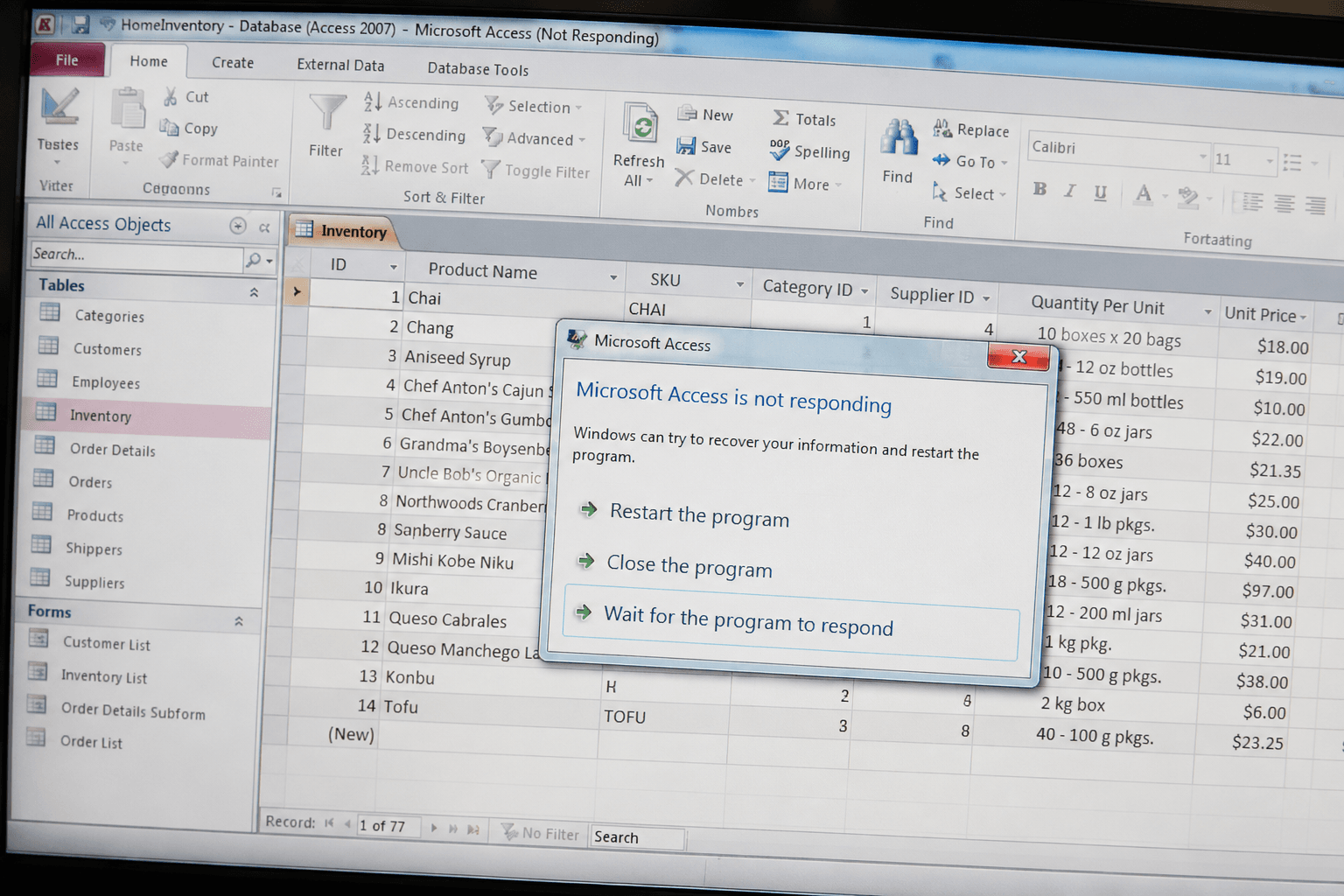Image resolution: width=1344 pixels, height=896 pixels.
Task: Click New in the Records group
Action: coord(705,115)
